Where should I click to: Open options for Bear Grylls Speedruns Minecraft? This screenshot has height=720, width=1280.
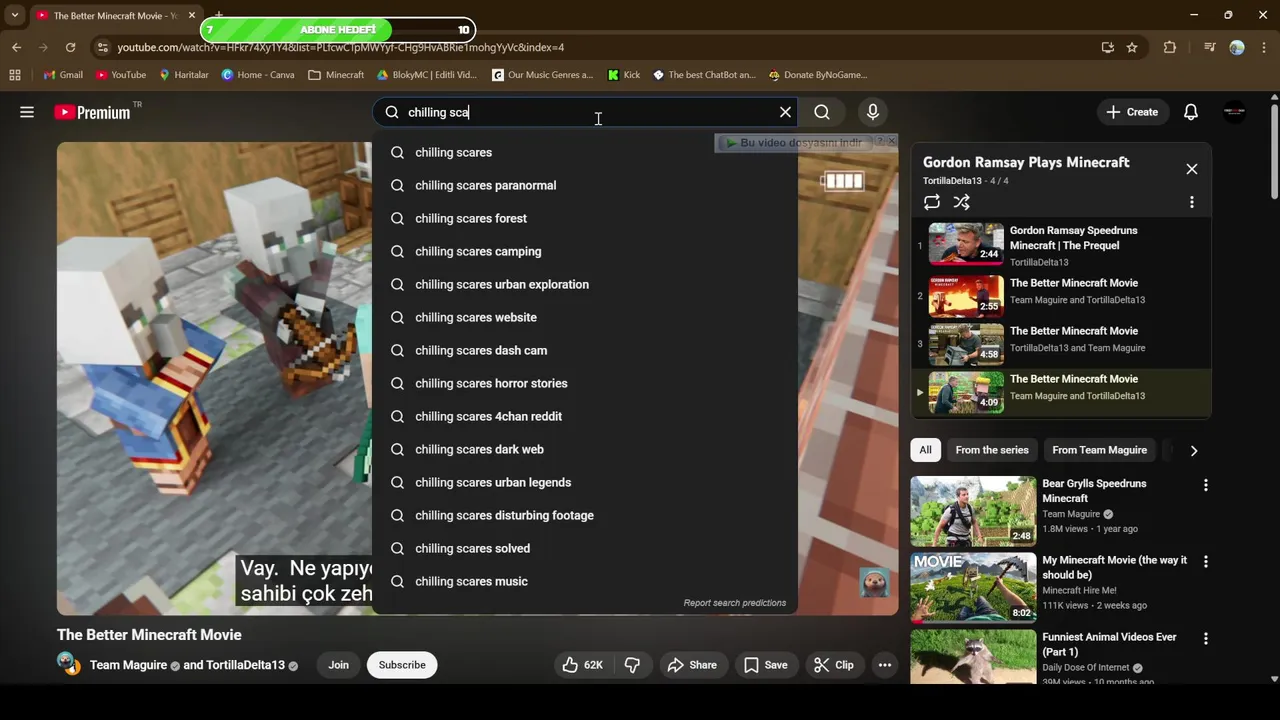[x=1205, y=485]
